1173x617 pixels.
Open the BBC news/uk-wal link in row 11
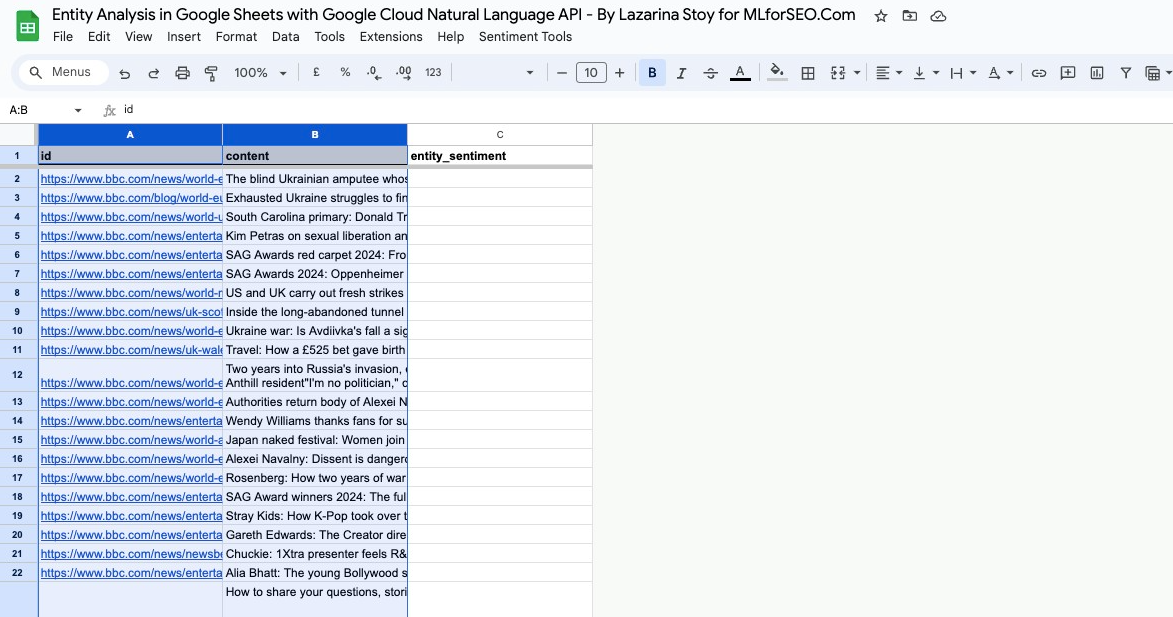(131, 350)
